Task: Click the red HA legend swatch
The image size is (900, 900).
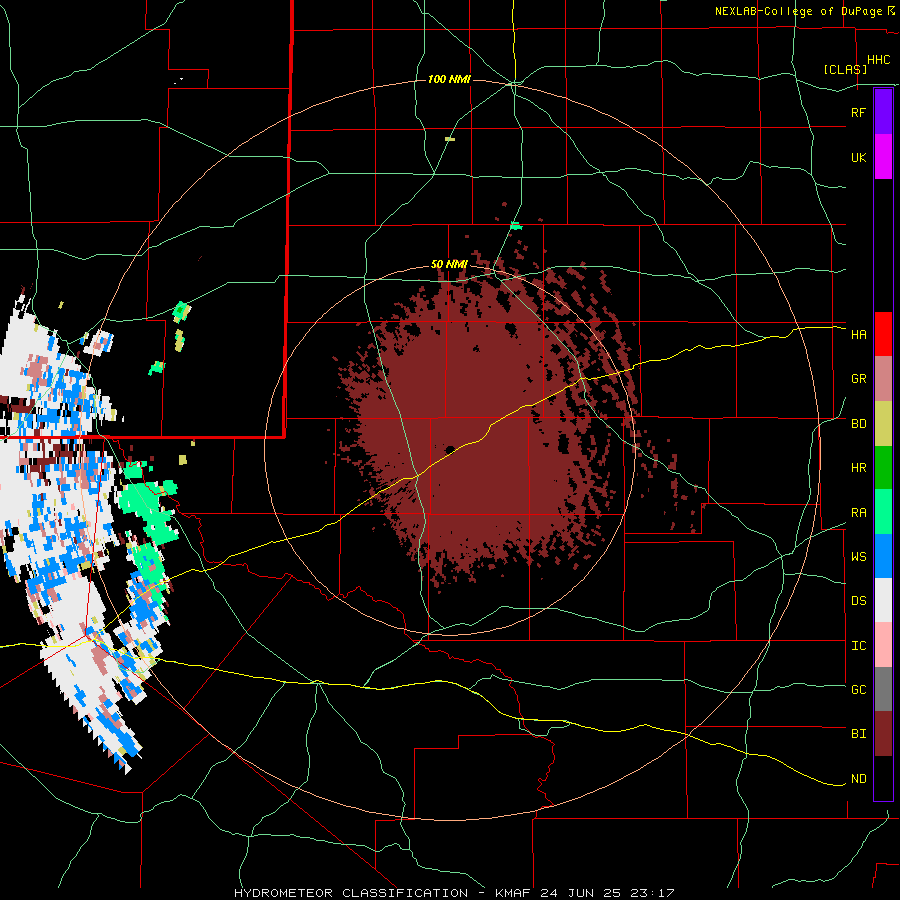Action: click(x=883, y=334)
